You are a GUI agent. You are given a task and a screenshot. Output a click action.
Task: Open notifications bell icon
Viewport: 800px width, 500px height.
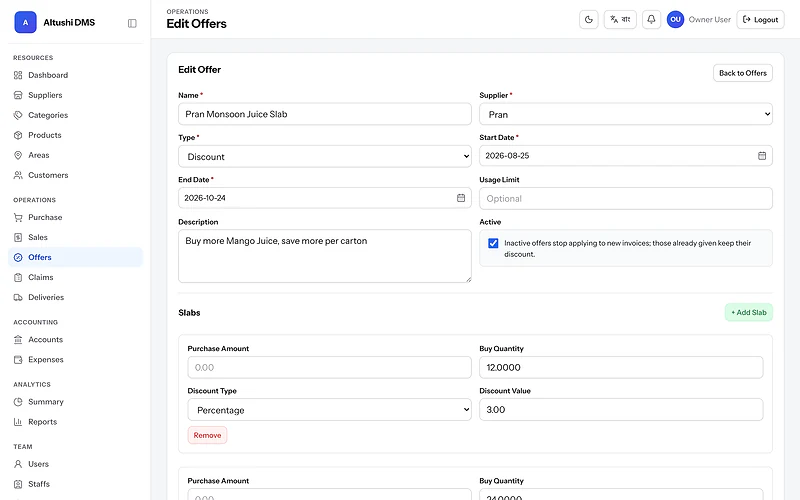pyautogui.click(x=651, y=20)
